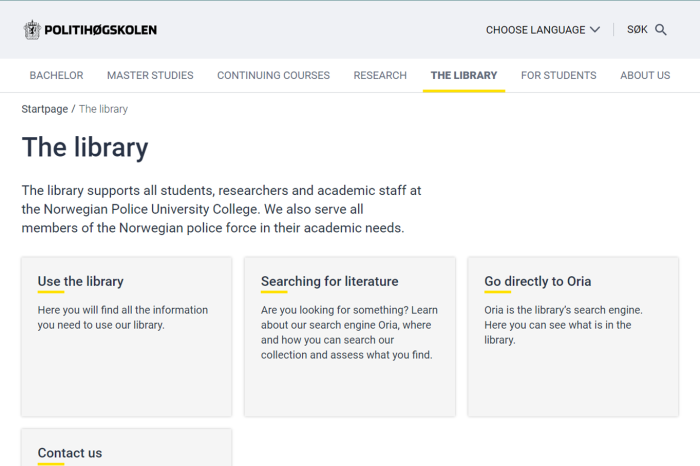This screenshot has height=466, width=700.
Task: Navigate to About Us page
Action: click(x=645, y=75)
